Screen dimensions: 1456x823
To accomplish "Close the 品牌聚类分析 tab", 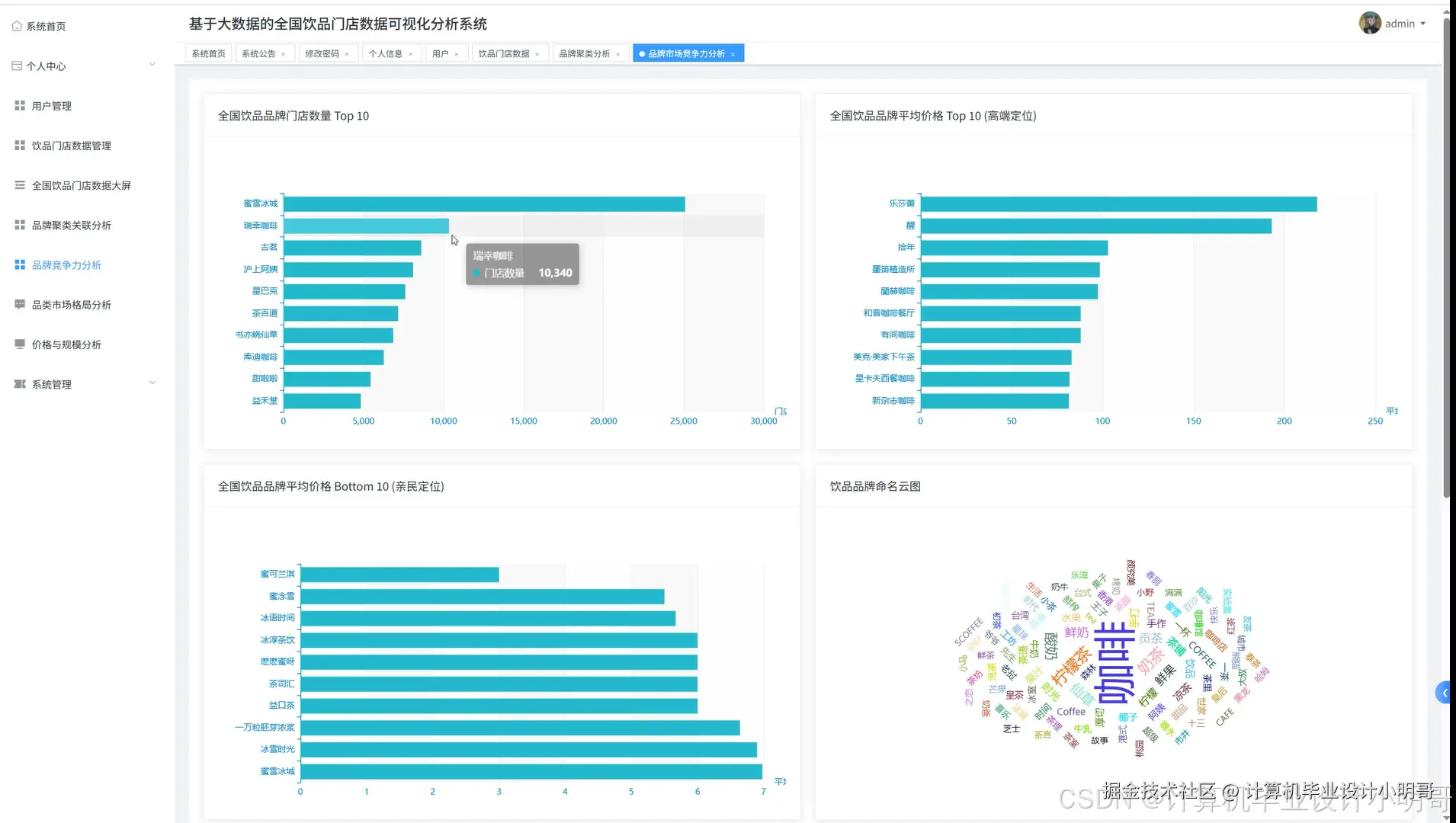I will (x=618, y=54).
